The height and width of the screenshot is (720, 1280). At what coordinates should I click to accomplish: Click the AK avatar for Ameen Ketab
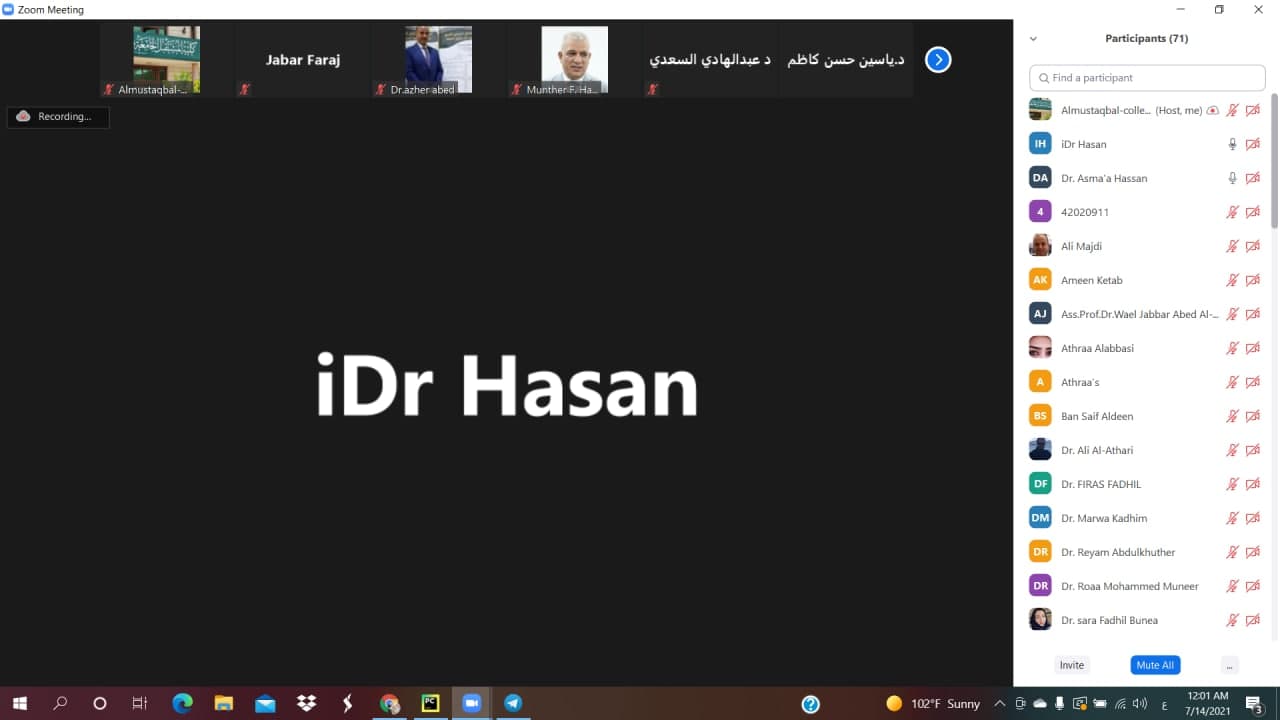point(1040,280)
